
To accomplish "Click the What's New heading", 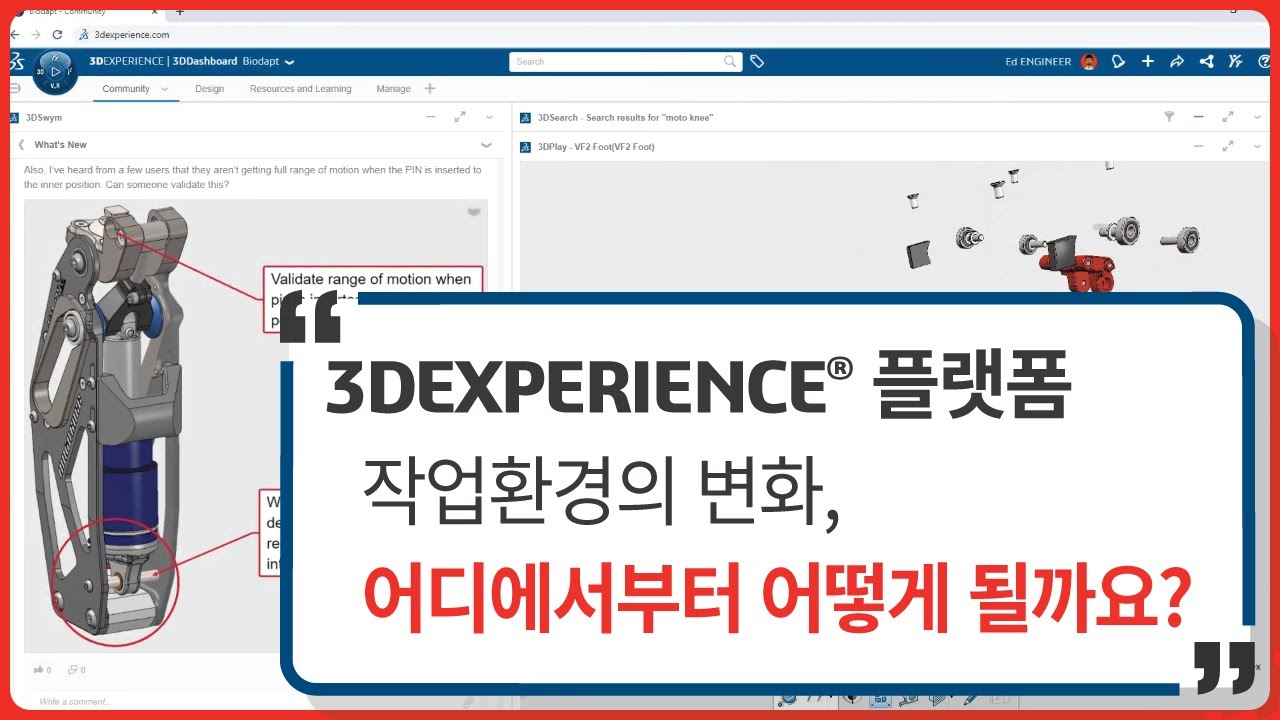I will point(61,145).
